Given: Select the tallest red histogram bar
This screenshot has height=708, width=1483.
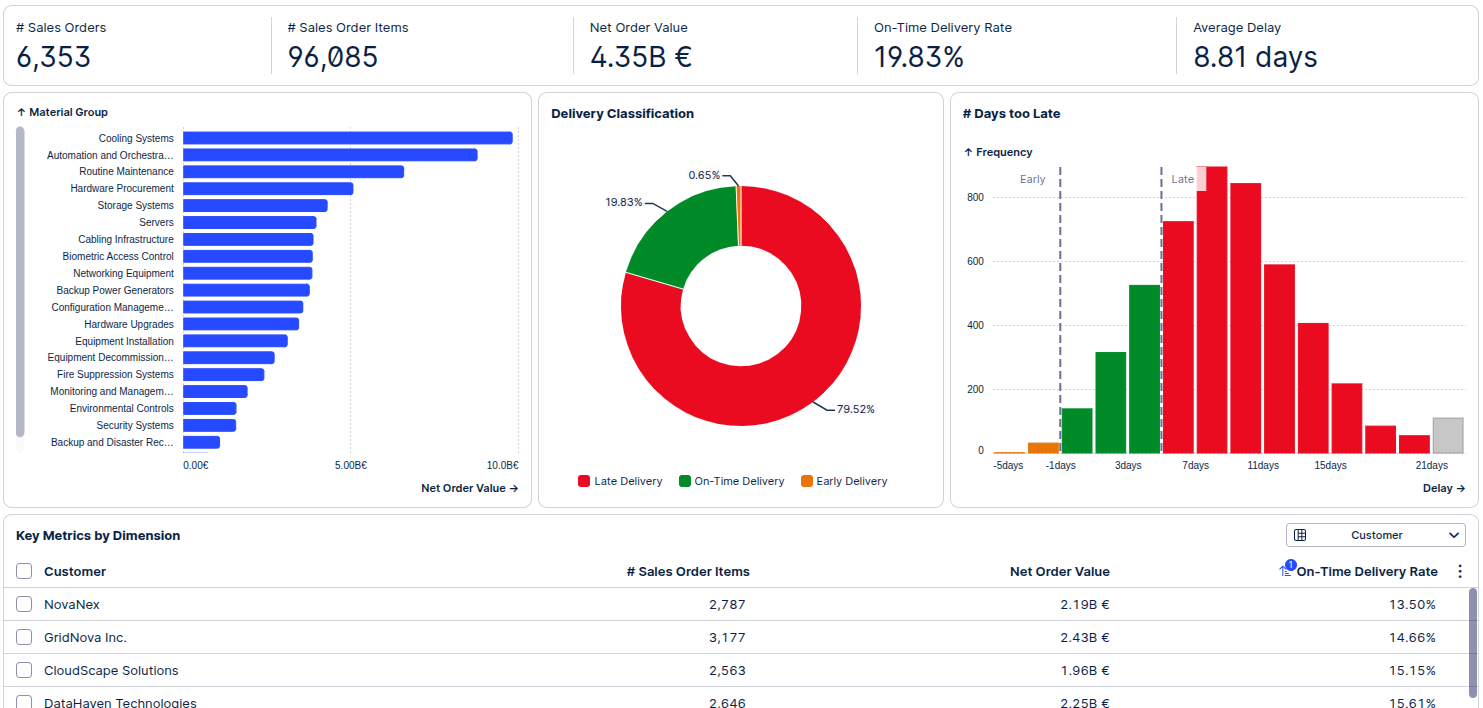Looking at the screenshot, I should pyautogui.click(x=1211, y=310).
